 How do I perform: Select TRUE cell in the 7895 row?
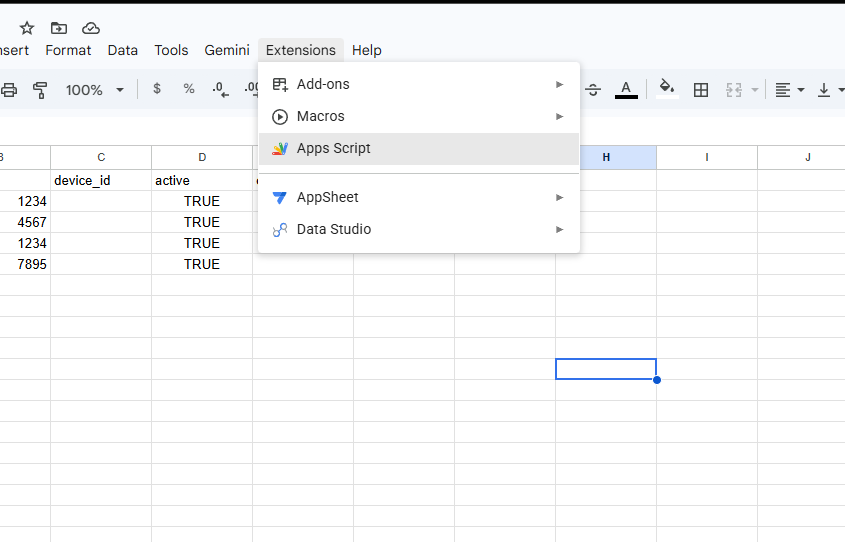[x=202, y=264]
